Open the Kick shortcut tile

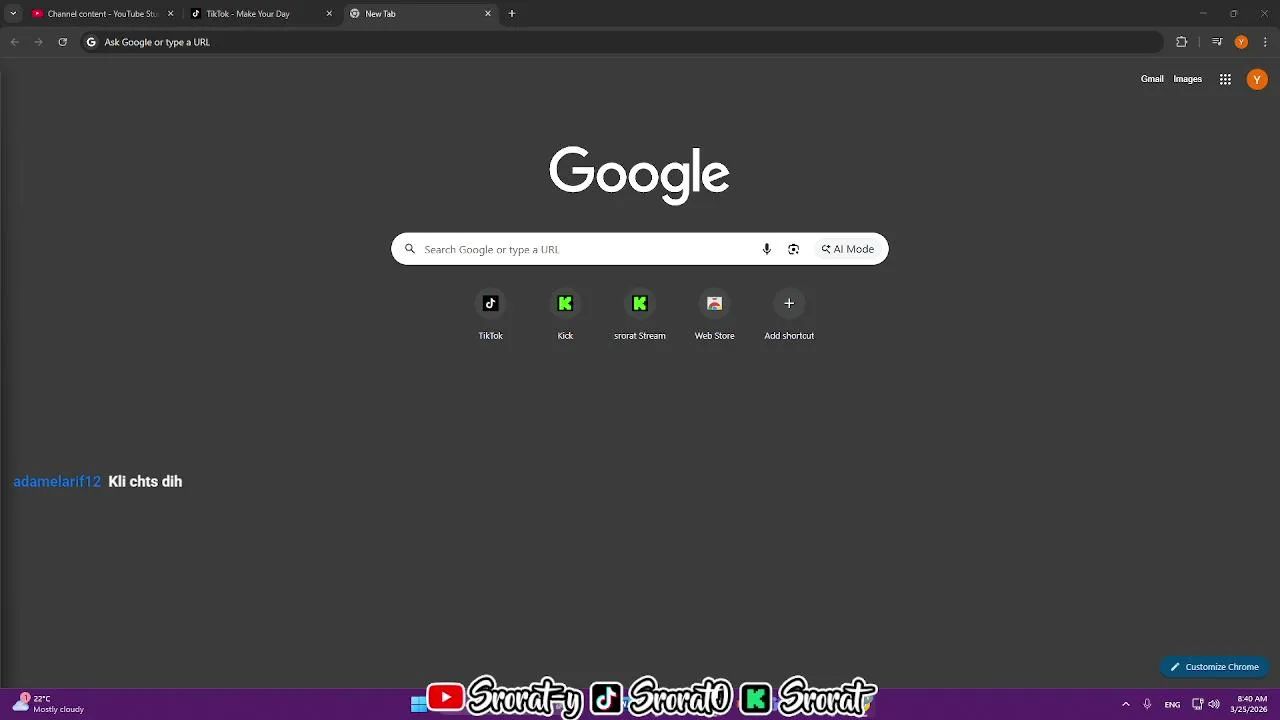[x=565, y=315]
